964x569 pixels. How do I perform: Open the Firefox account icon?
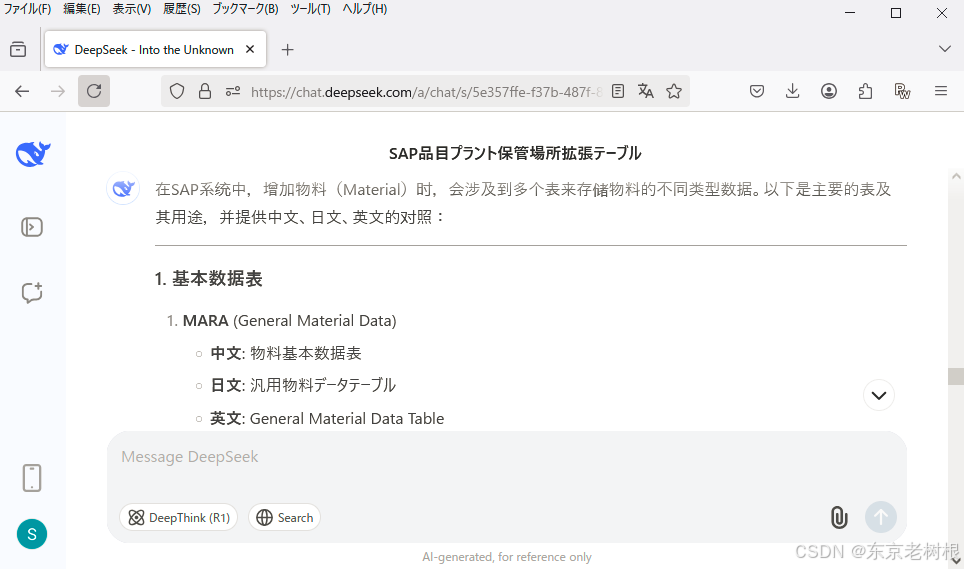click(829, 92)
